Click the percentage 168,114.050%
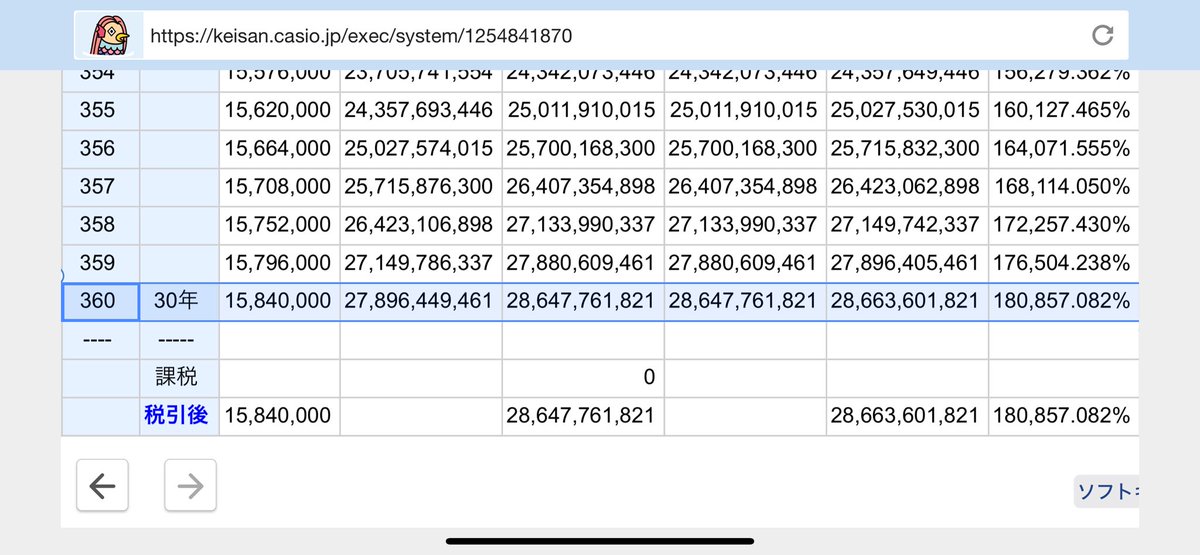This screenshot has width=1200, height=555. pos(1062,186)
